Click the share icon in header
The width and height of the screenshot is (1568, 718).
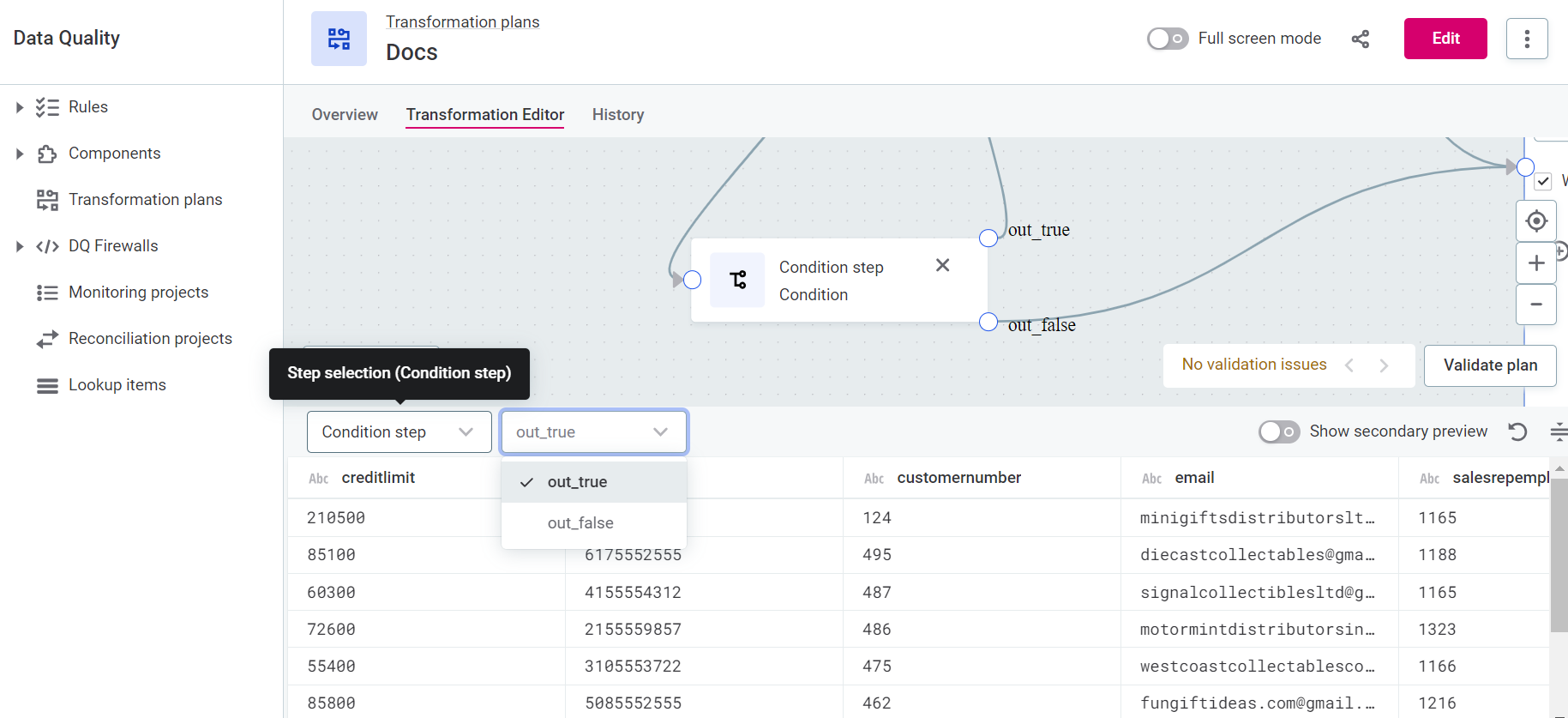(1360, 39)
